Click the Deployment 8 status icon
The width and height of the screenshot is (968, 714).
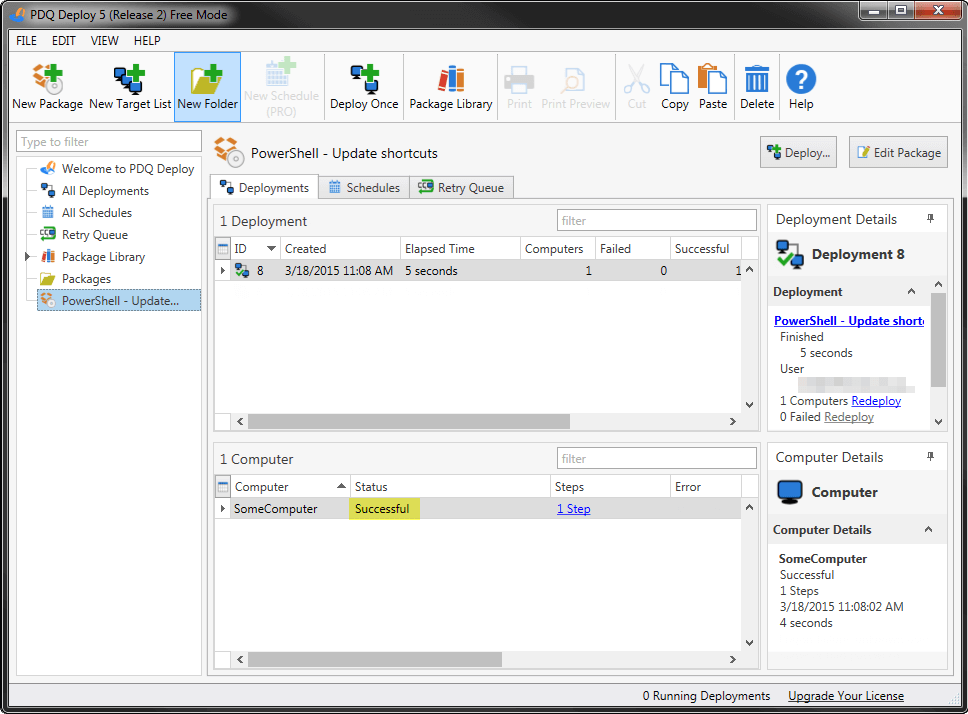(x=789, y=254)
